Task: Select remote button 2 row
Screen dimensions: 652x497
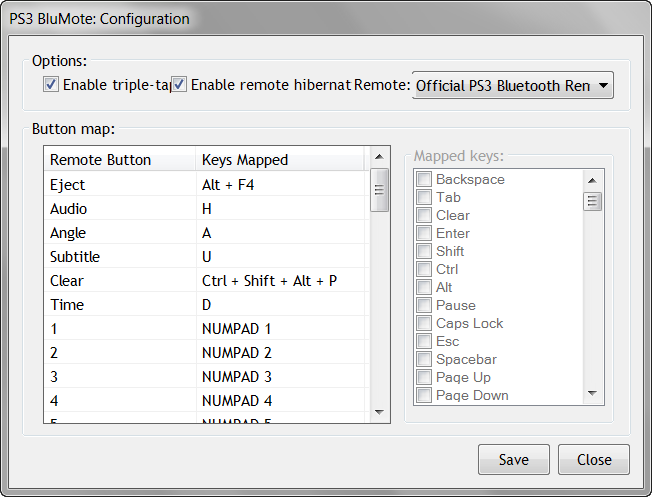Action: click(x=207, y=353)
